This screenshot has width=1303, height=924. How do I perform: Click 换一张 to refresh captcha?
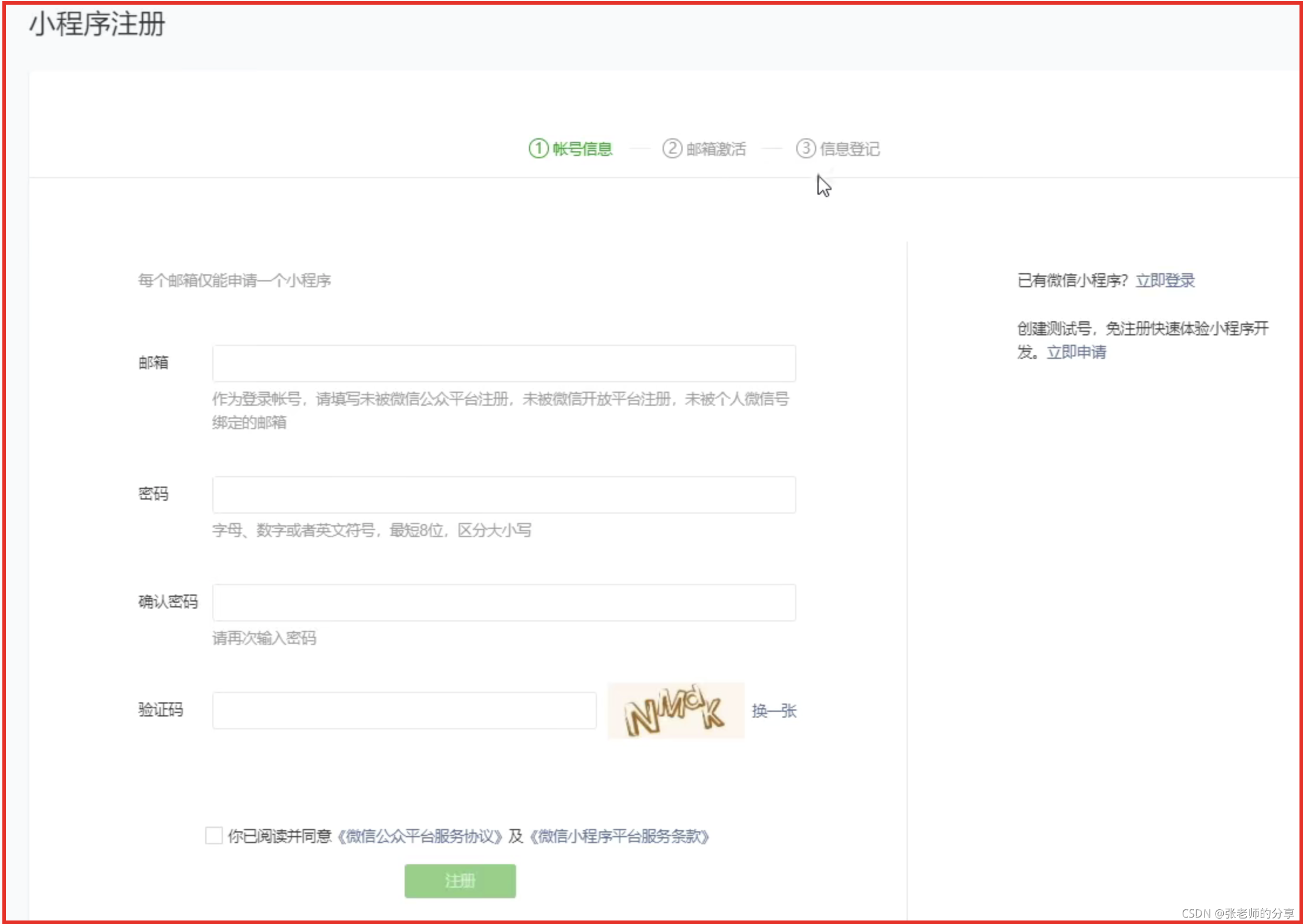tap(774, 711)
